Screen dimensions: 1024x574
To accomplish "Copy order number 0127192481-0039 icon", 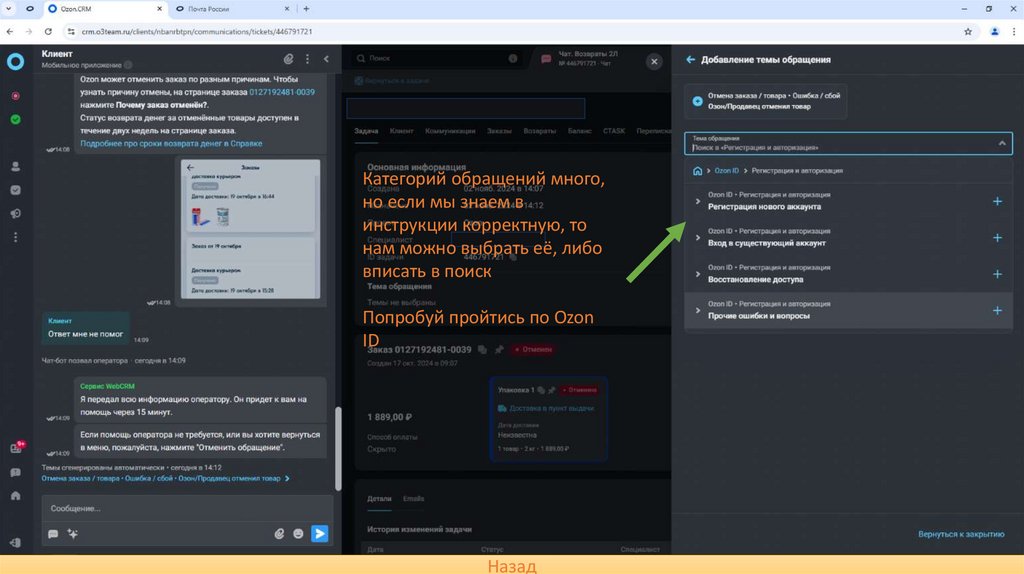I will point(483,350).
